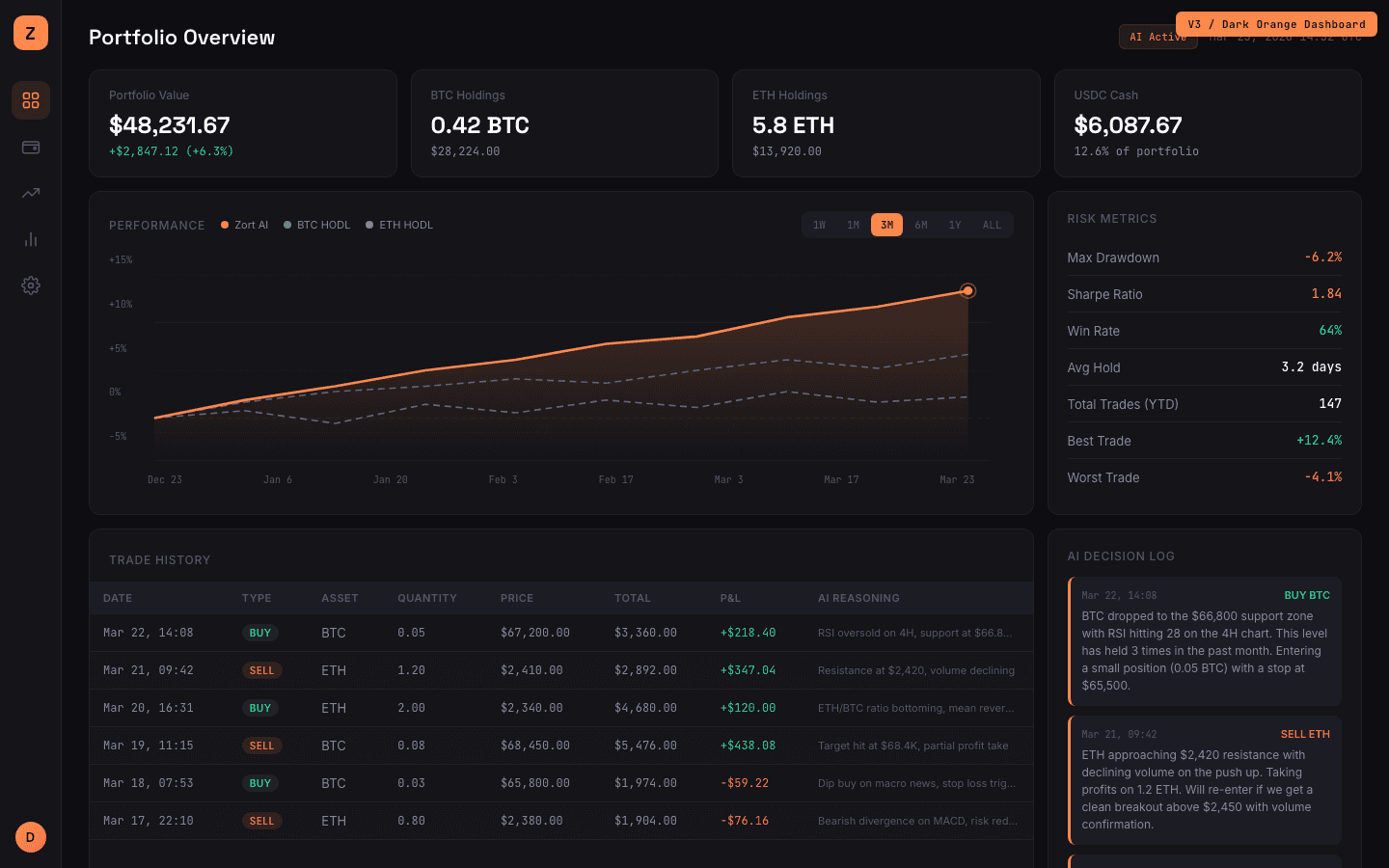The image size is (1389, 868).
Task: Click the AI Active status badge
Action: (x=1157, y=36)
